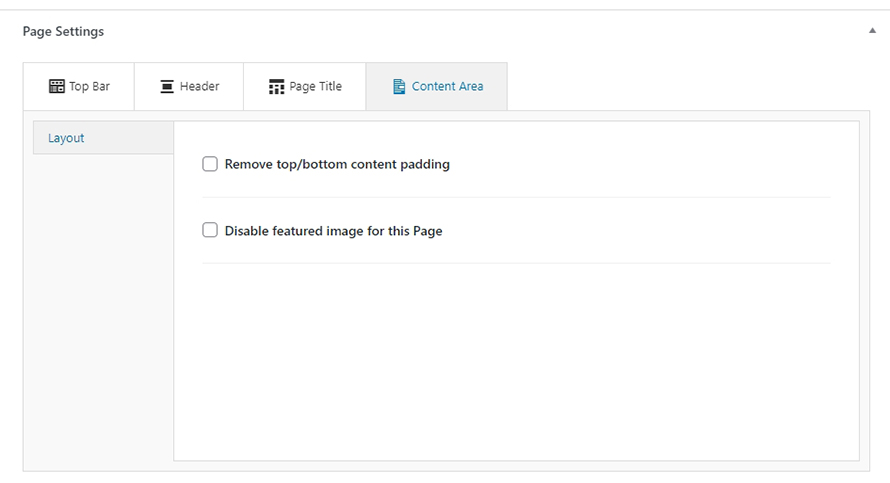The height and width of the screenshot is (483, 890).
Task: Click the empty sidebar space under Layout
Action: point(103,306)
